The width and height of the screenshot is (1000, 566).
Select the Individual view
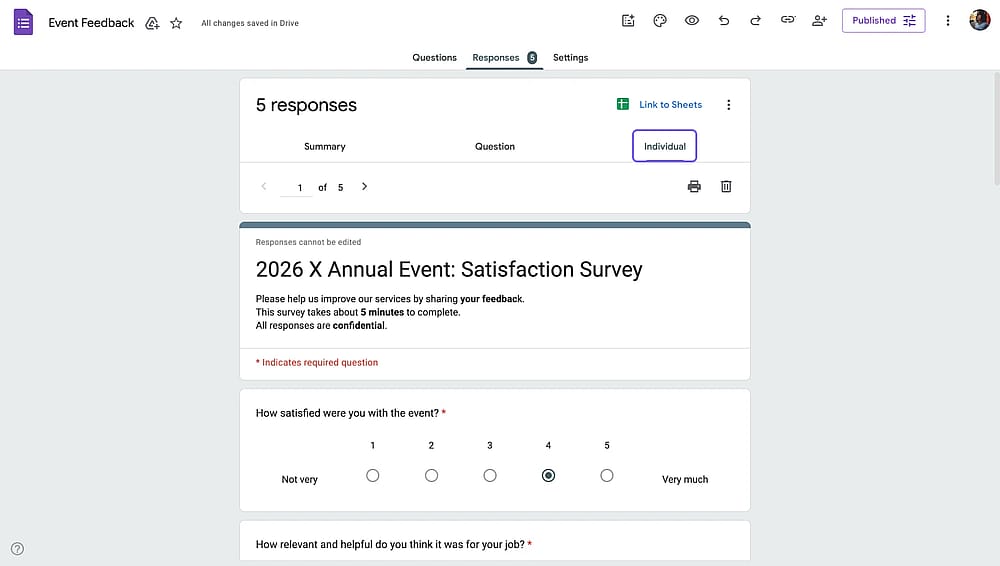665,146
